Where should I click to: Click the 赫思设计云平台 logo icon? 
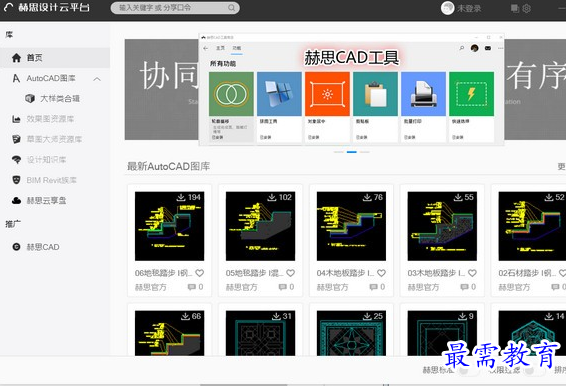[x=8, y=7]
